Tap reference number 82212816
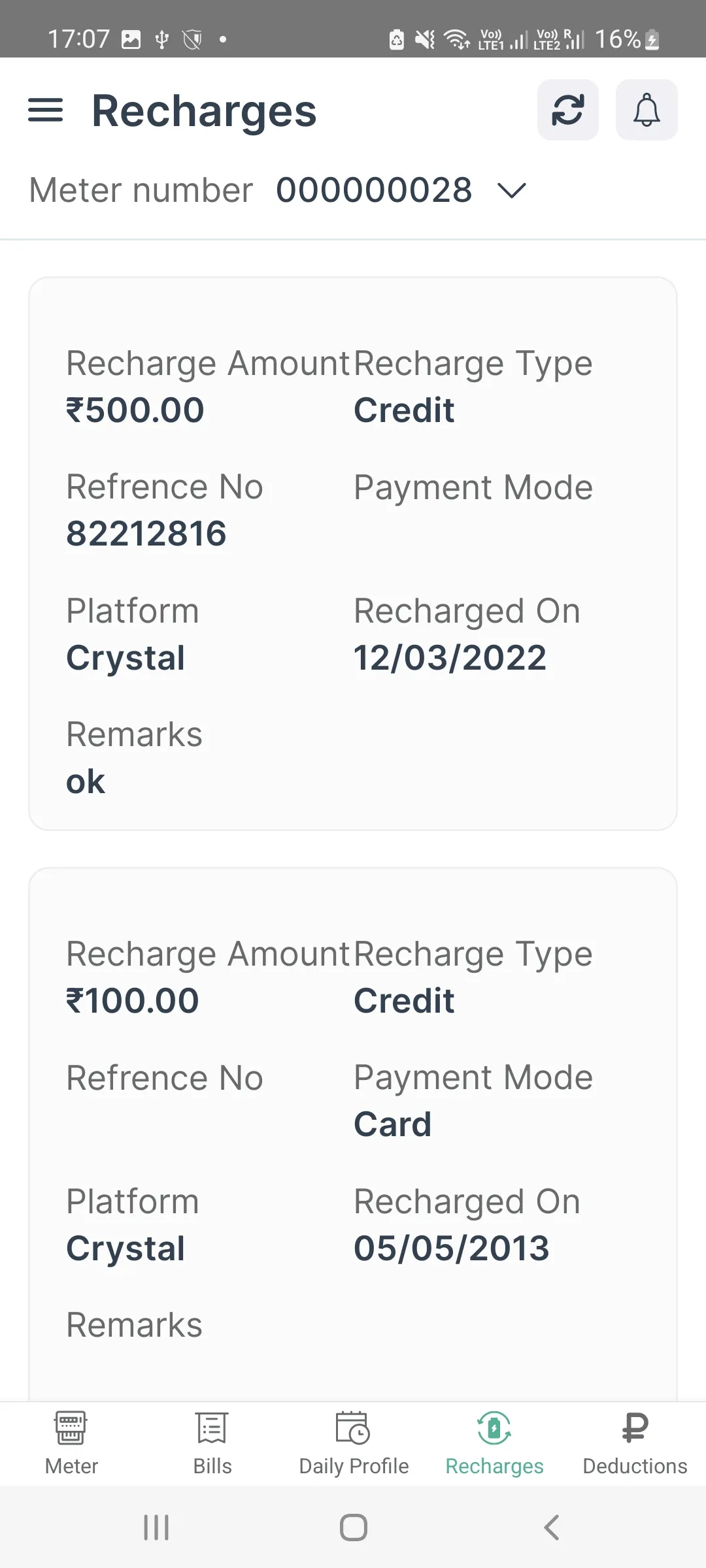 point(146,534)
